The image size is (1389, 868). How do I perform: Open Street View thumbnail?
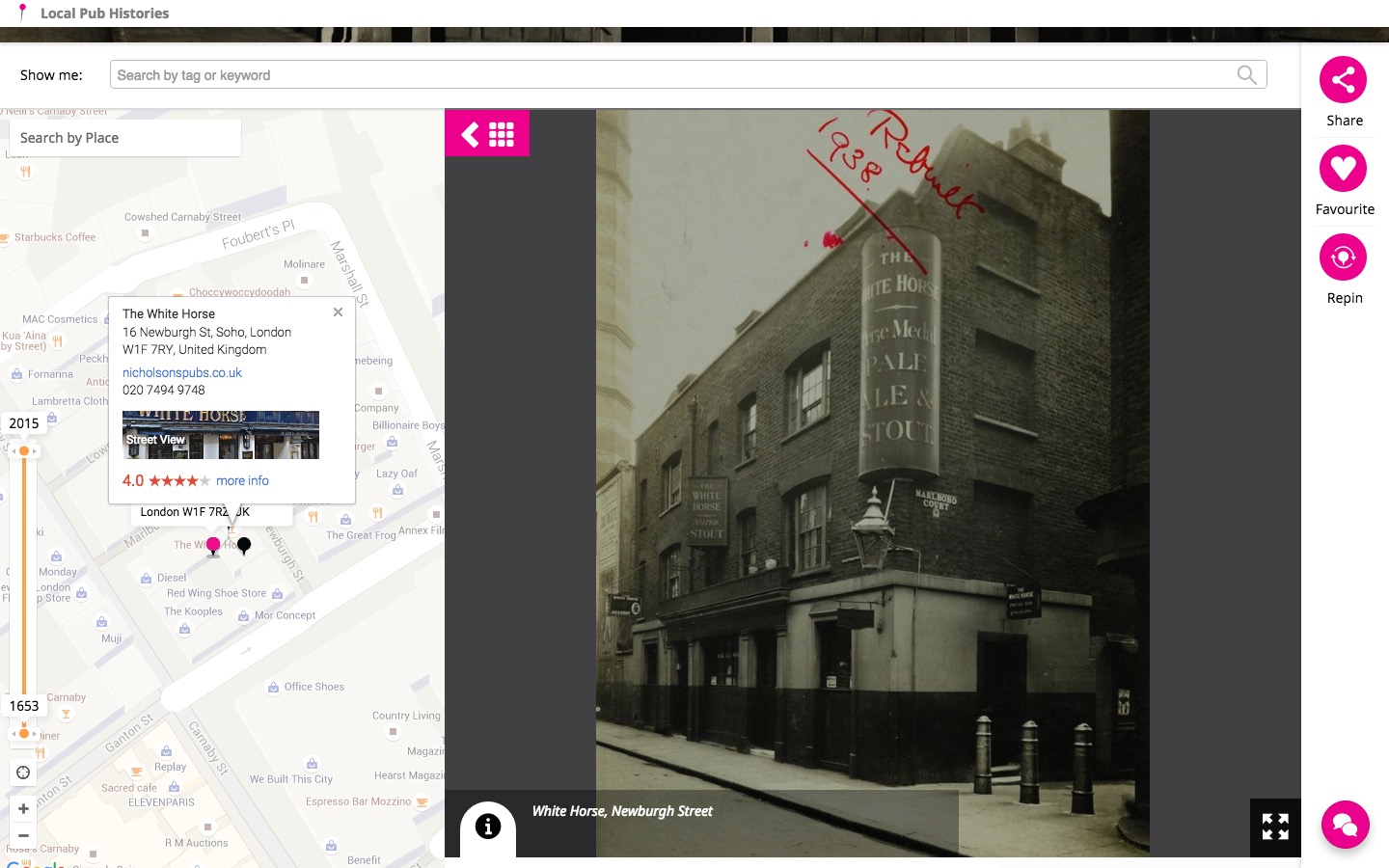(220, 435)
